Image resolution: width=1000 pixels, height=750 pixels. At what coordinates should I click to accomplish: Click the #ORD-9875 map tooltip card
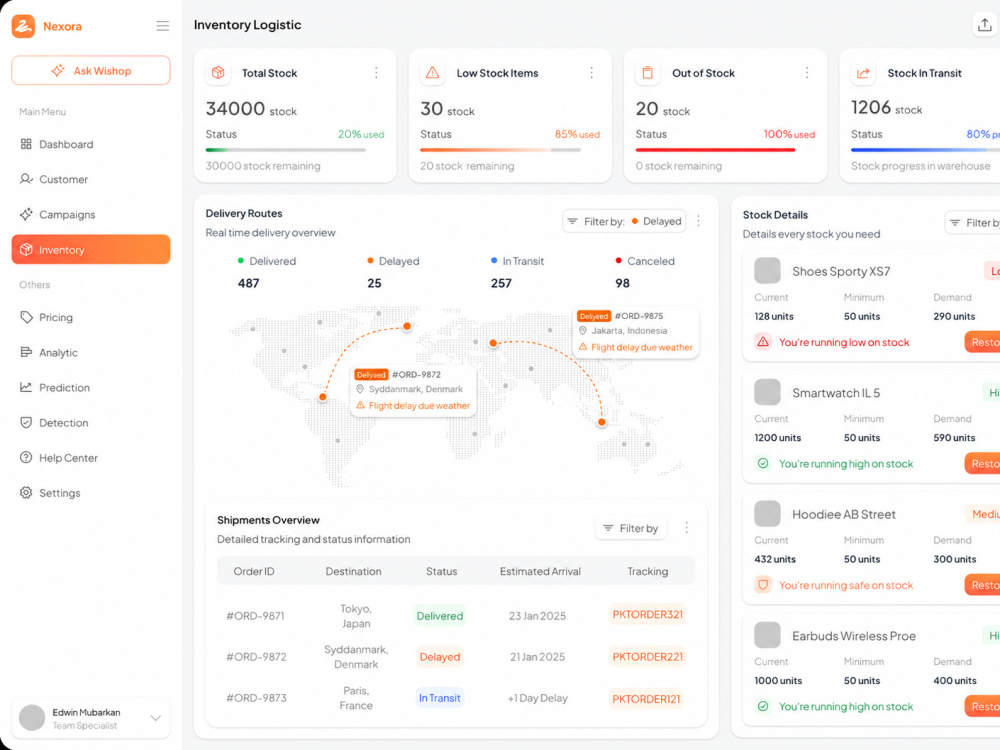tap(636, 332)
